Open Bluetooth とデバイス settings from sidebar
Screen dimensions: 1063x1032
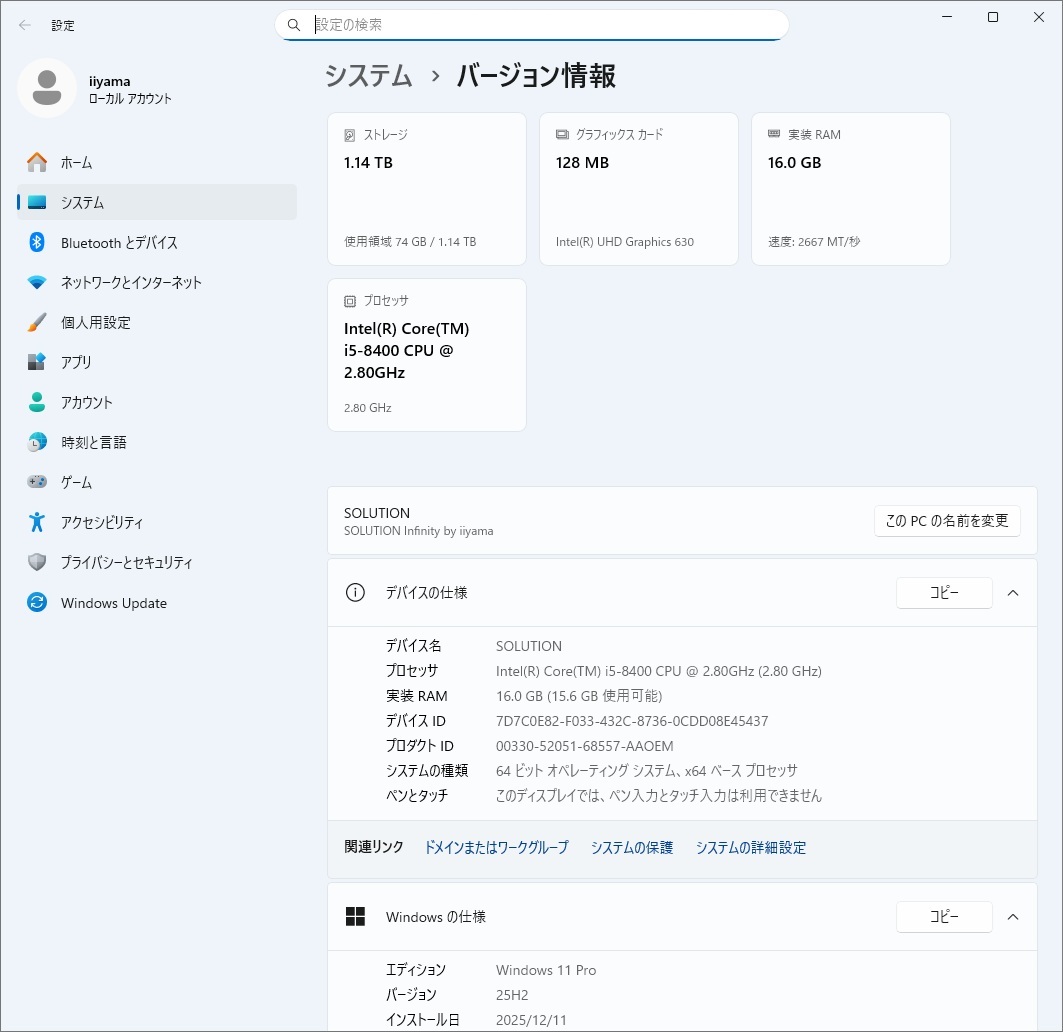pos(120,242)
